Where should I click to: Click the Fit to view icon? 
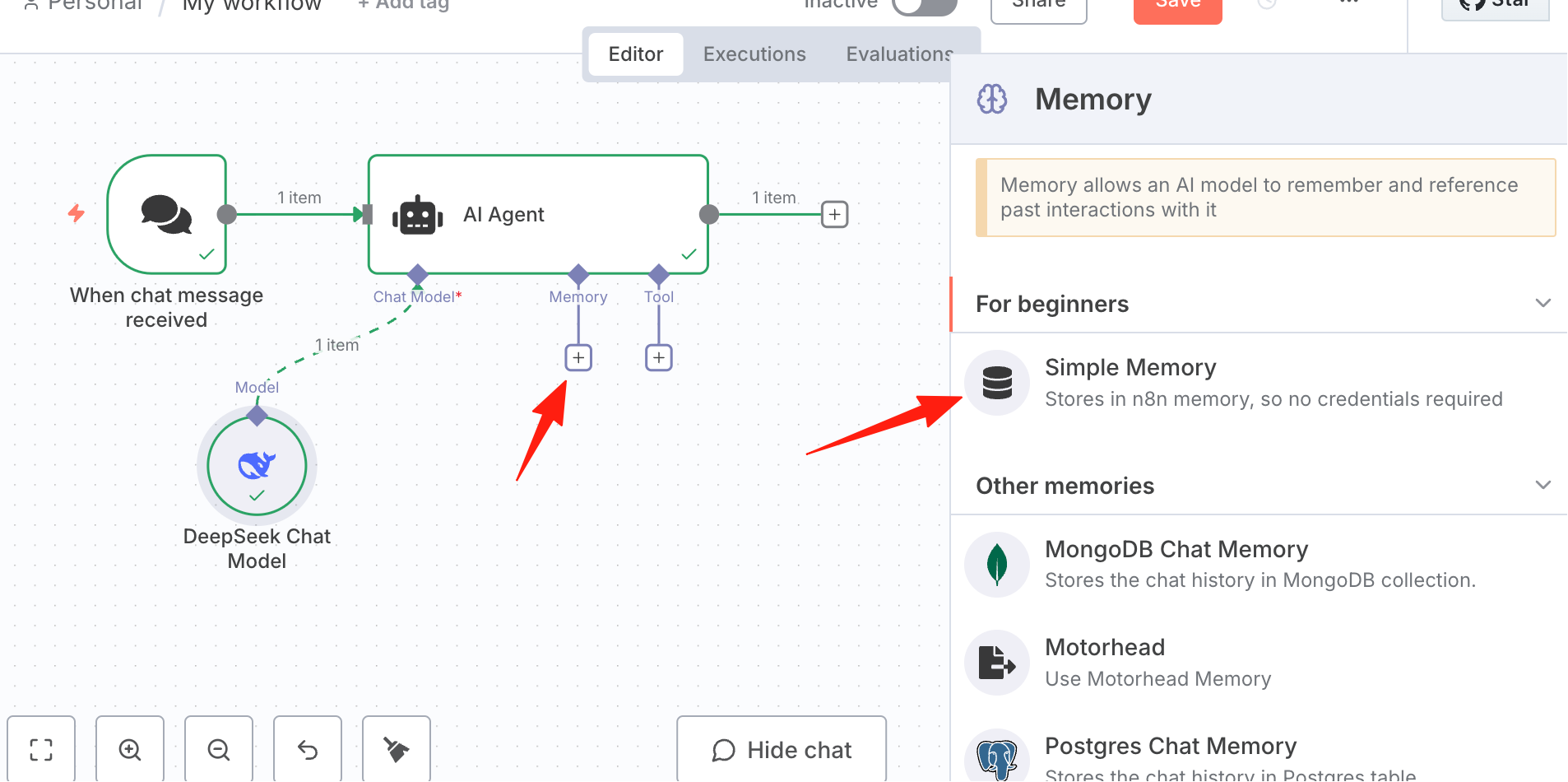(x=41, y=749)
